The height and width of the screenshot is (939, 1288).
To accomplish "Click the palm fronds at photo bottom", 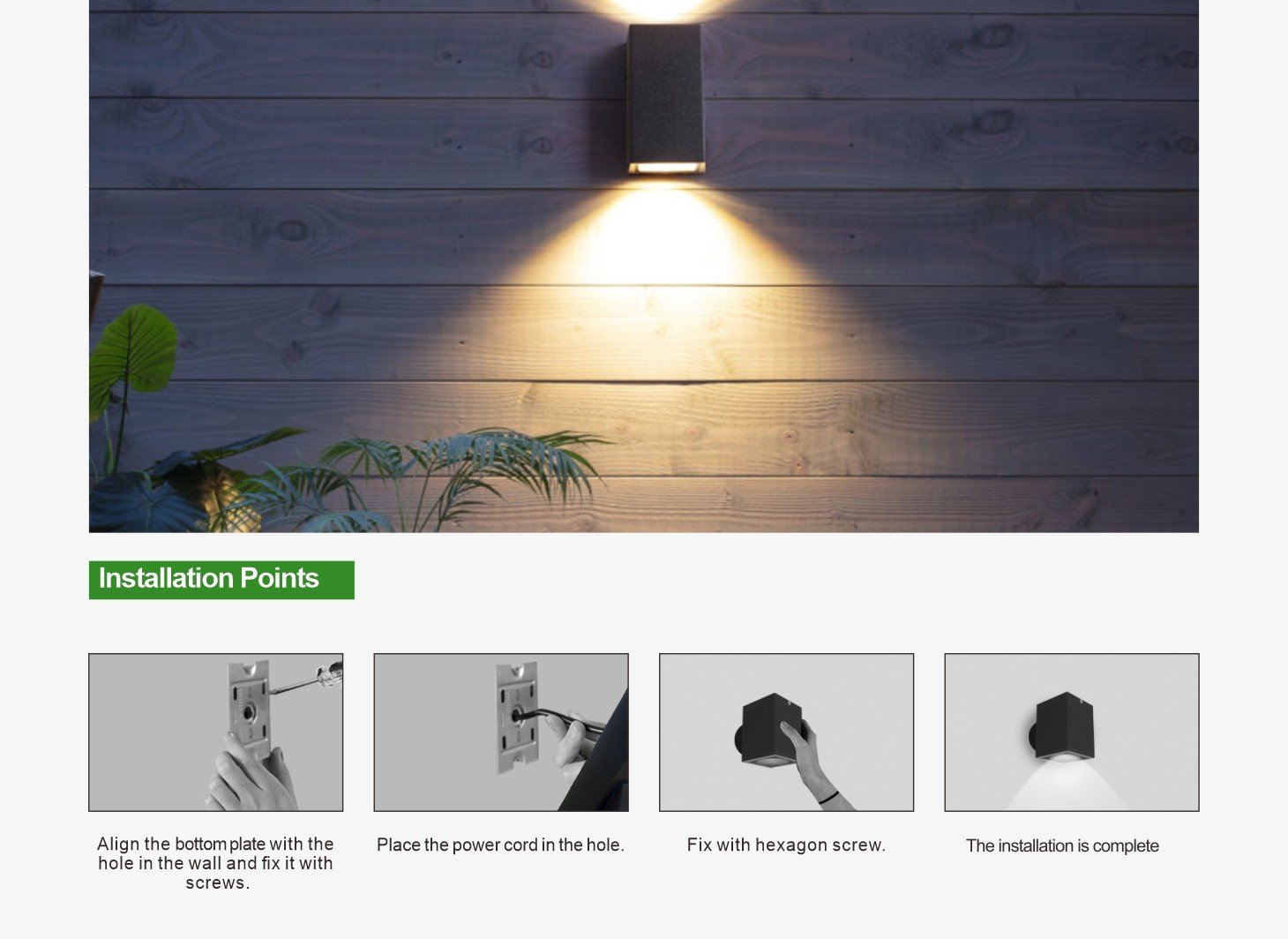I will pos(459,477).
